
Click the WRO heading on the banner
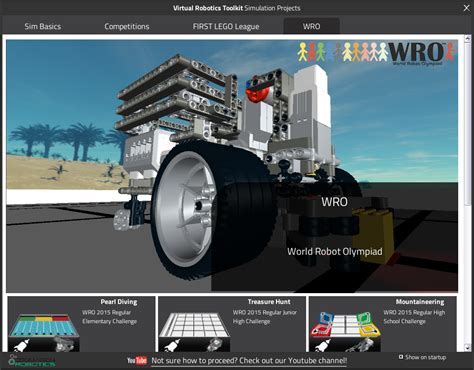(334, 202)
